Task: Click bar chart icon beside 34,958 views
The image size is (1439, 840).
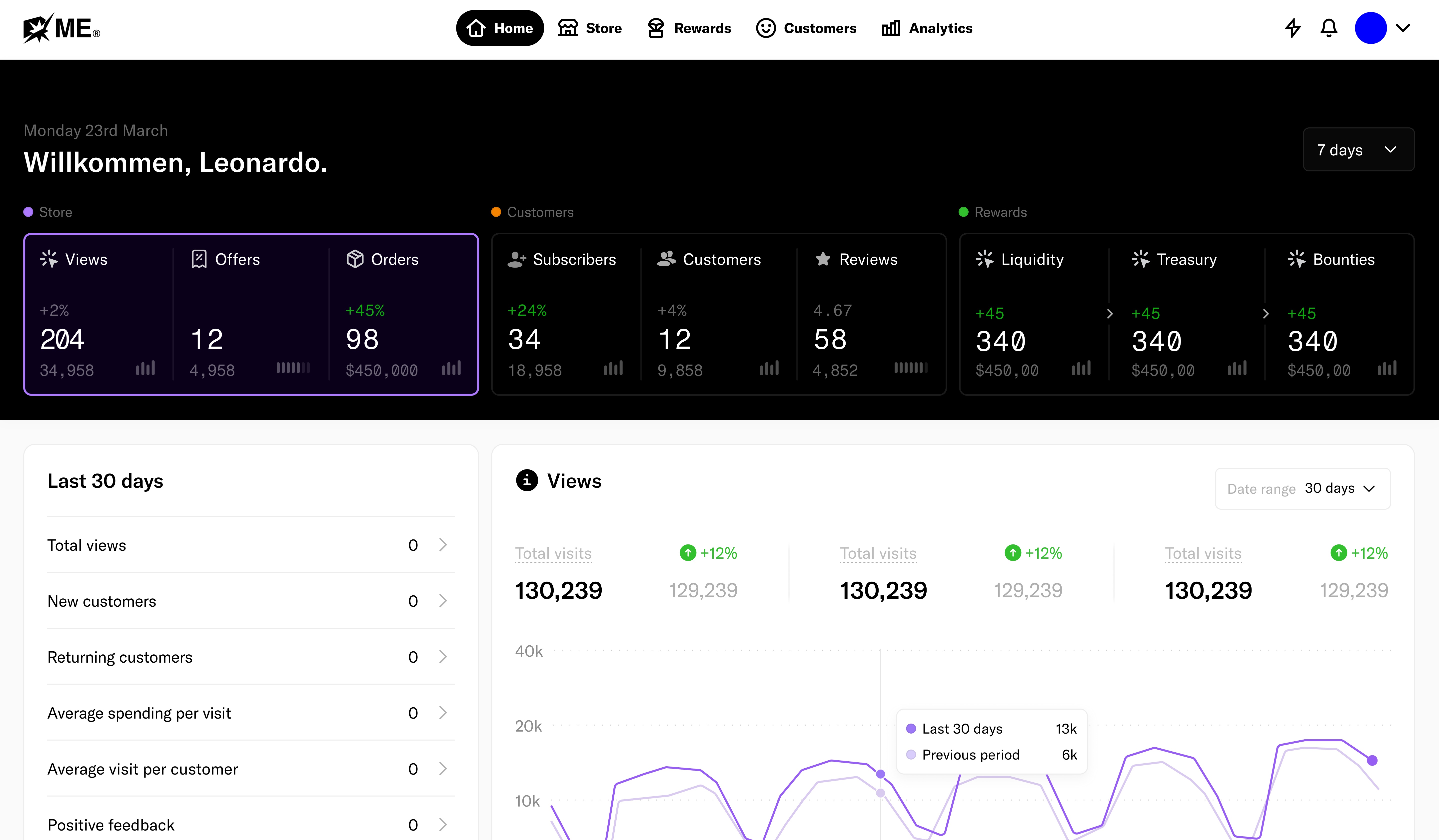Action: 146,368
